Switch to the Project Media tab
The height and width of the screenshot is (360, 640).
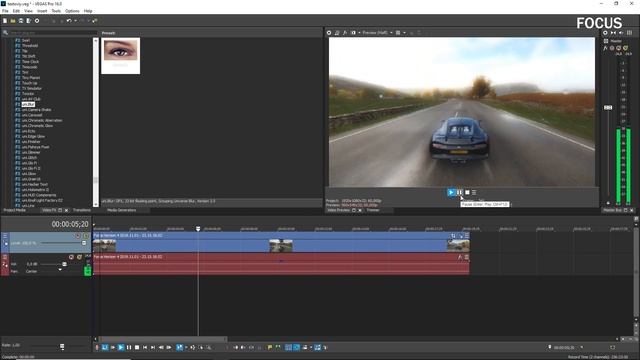click(15, 210)
